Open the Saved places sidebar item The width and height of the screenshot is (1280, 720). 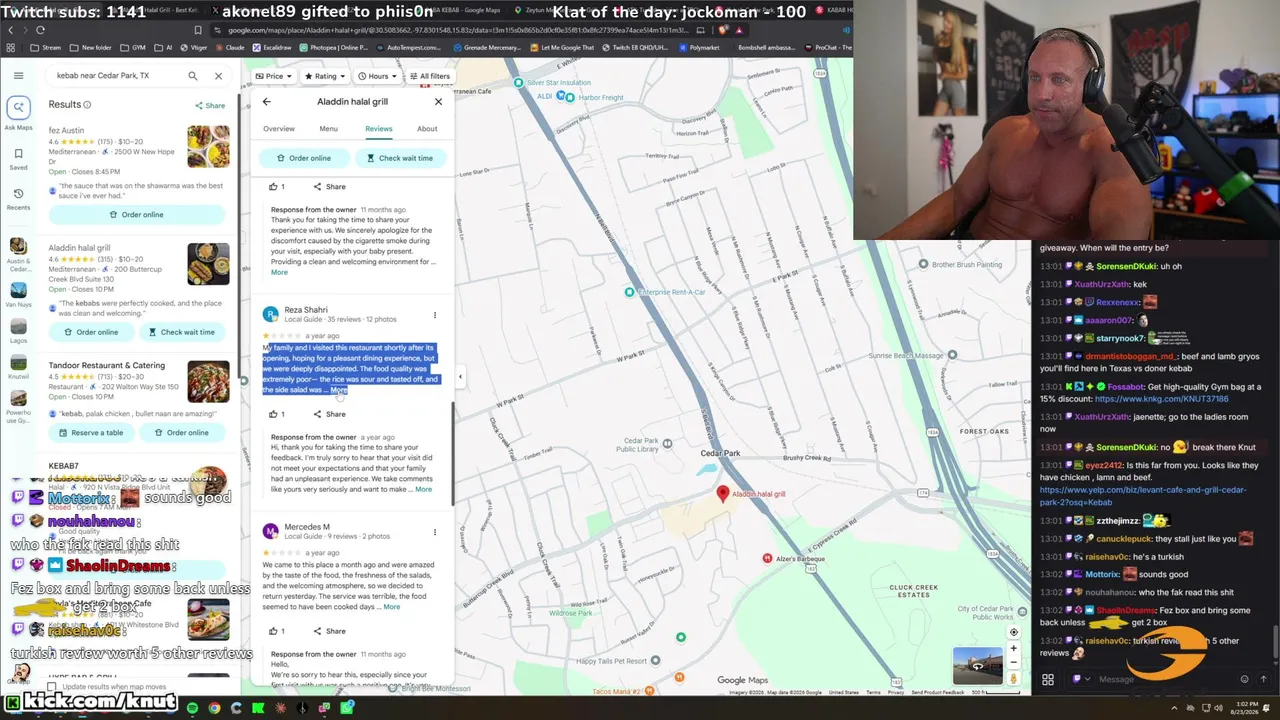[18, 159]
